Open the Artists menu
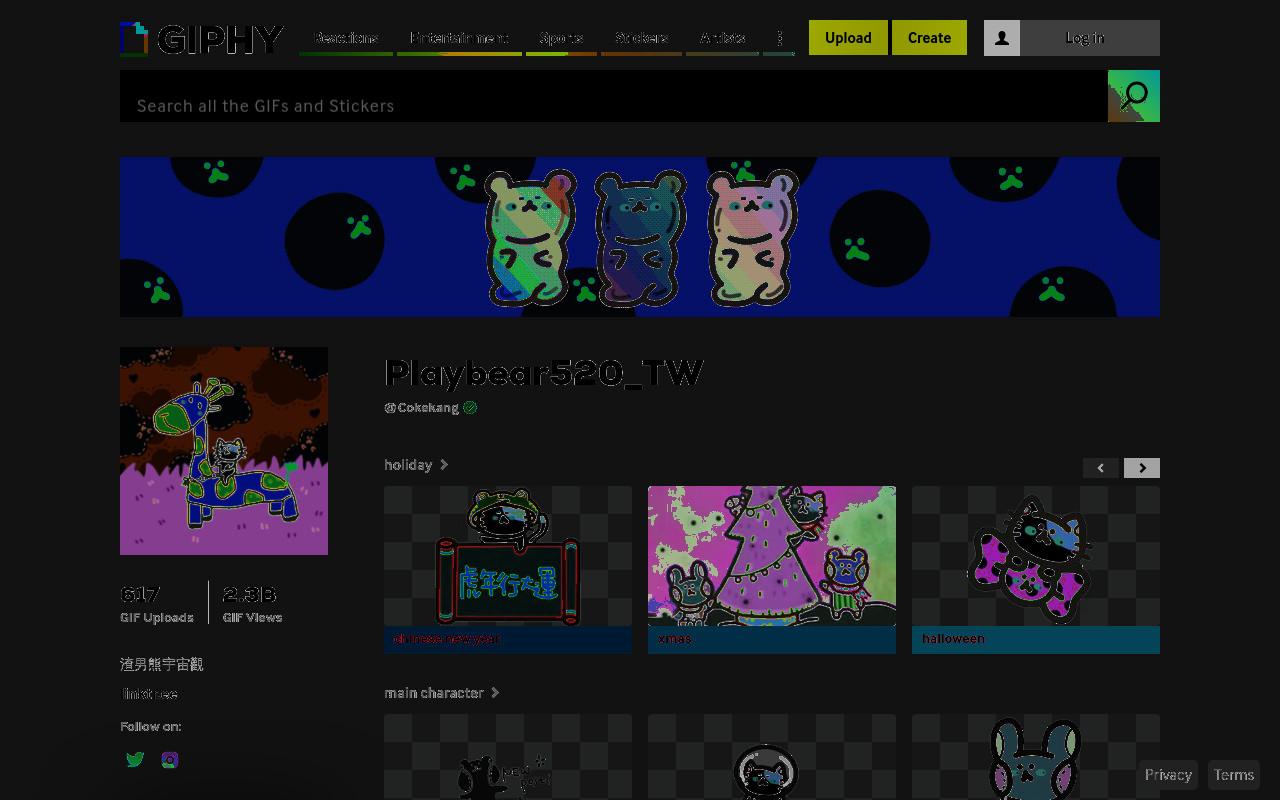1280x800 pixels. point(722,38)
